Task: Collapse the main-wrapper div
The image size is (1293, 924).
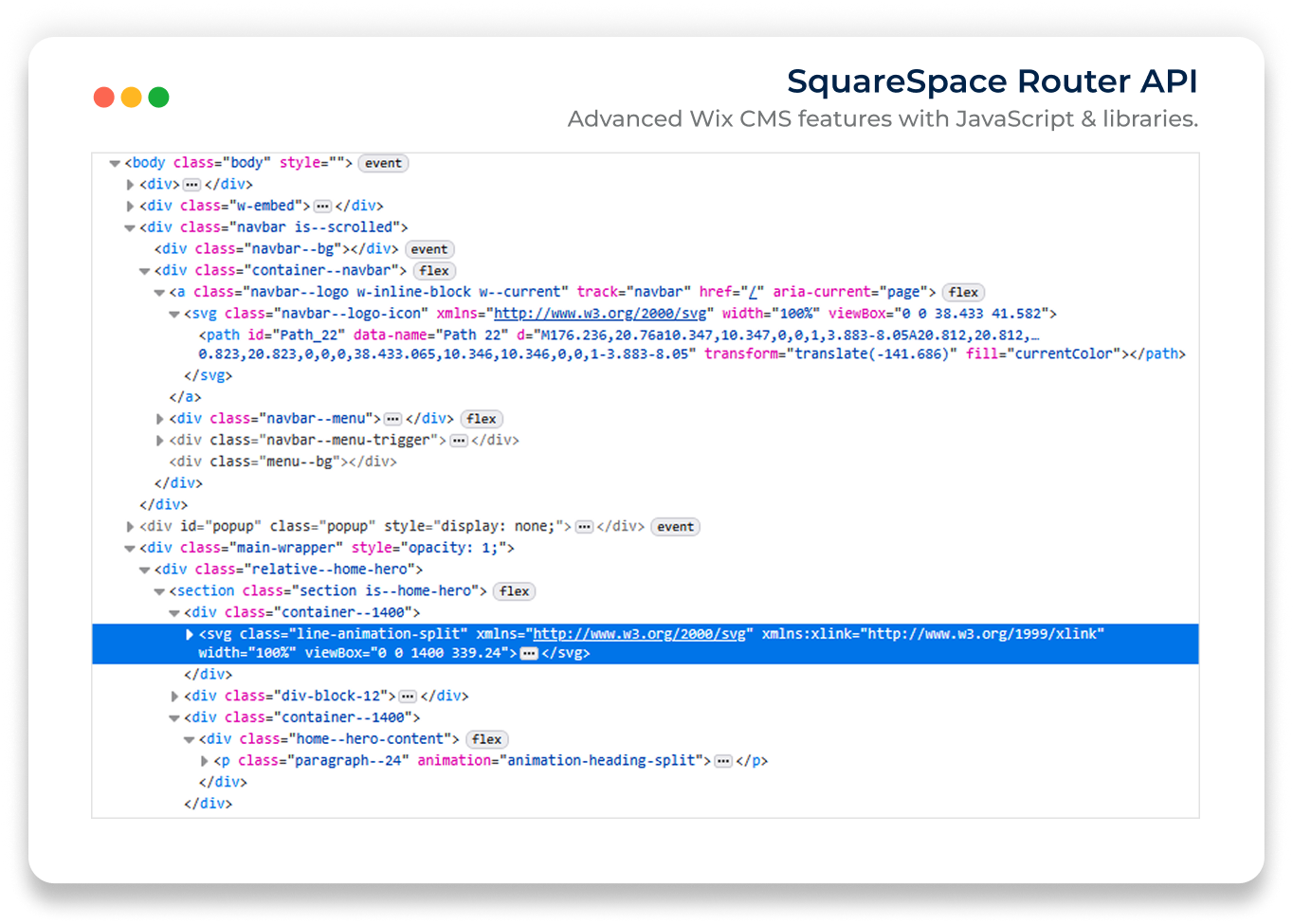Action: pos(130,548)
